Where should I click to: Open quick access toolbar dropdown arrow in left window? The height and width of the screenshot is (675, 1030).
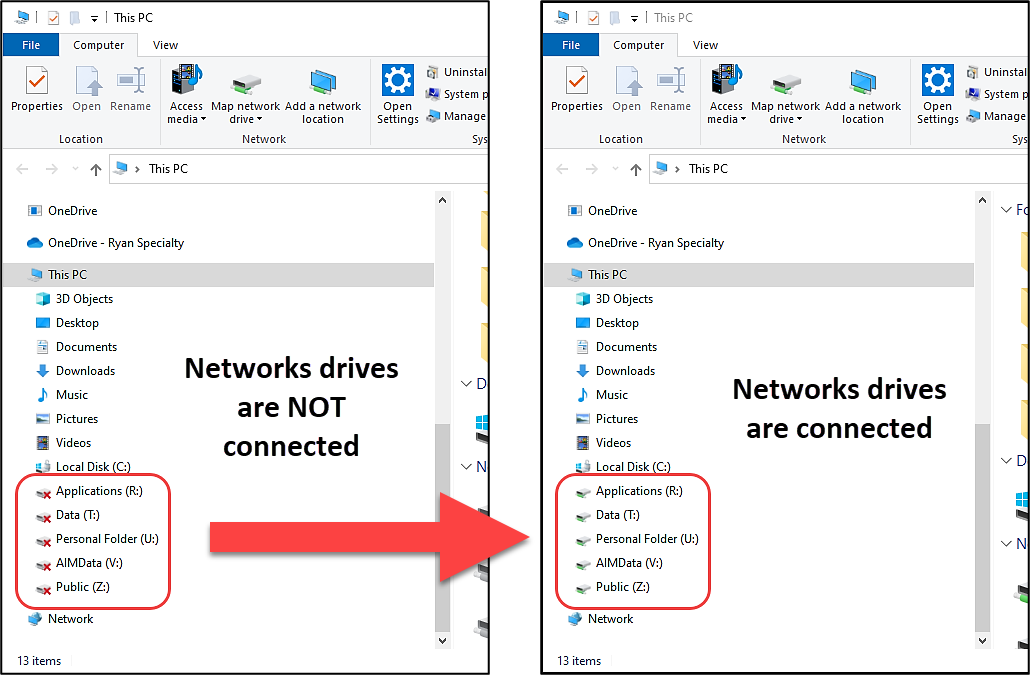coord(94,18)
